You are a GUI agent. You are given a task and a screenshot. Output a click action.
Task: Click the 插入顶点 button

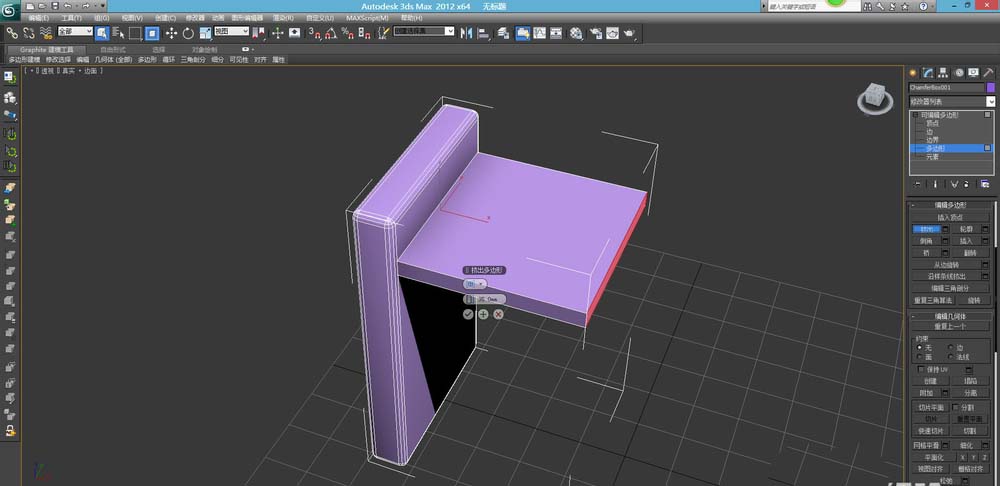click(950, 217)
